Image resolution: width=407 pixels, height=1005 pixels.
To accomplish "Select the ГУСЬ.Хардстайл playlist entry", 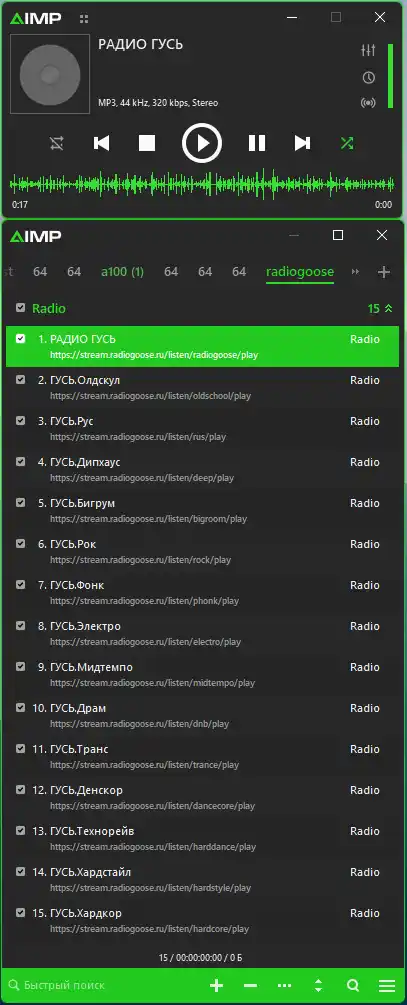I will click(x=203, y=879).
